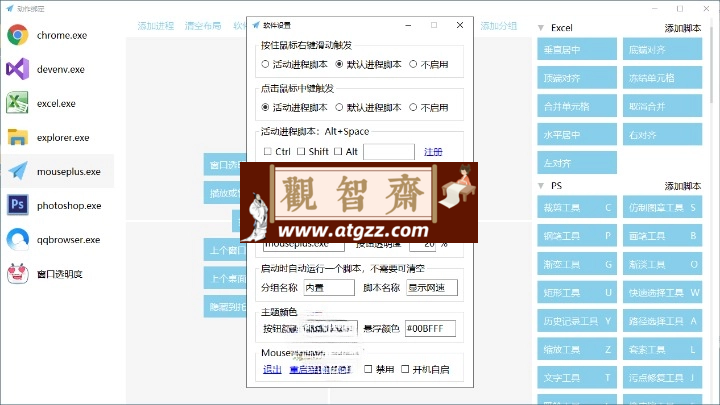Click the 悬浮颜色 #00BFFF field
This screenshot has width=720, height=405.
point(430,329)
